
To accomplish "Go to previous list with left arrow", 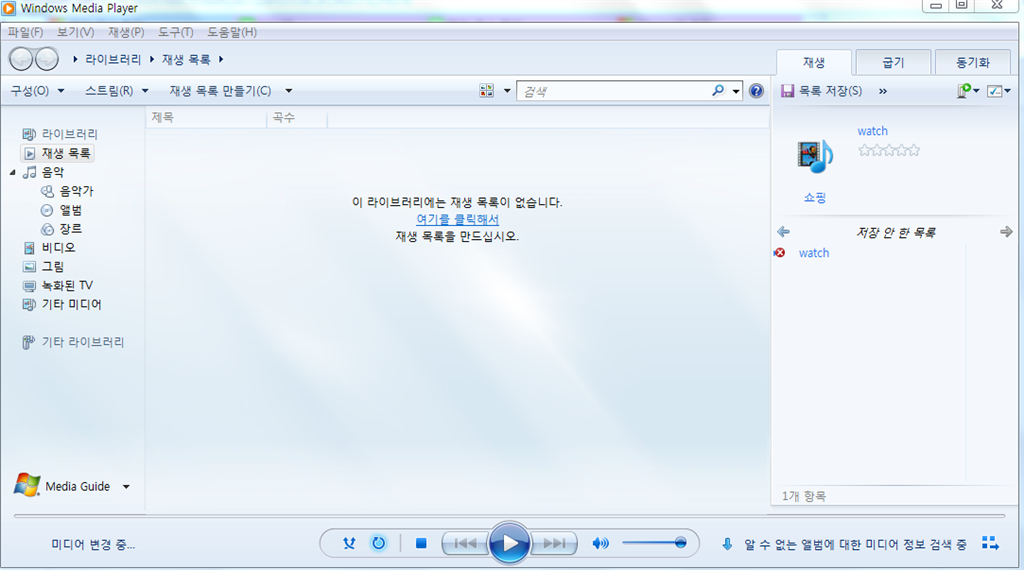I will (x=784, y=232).
